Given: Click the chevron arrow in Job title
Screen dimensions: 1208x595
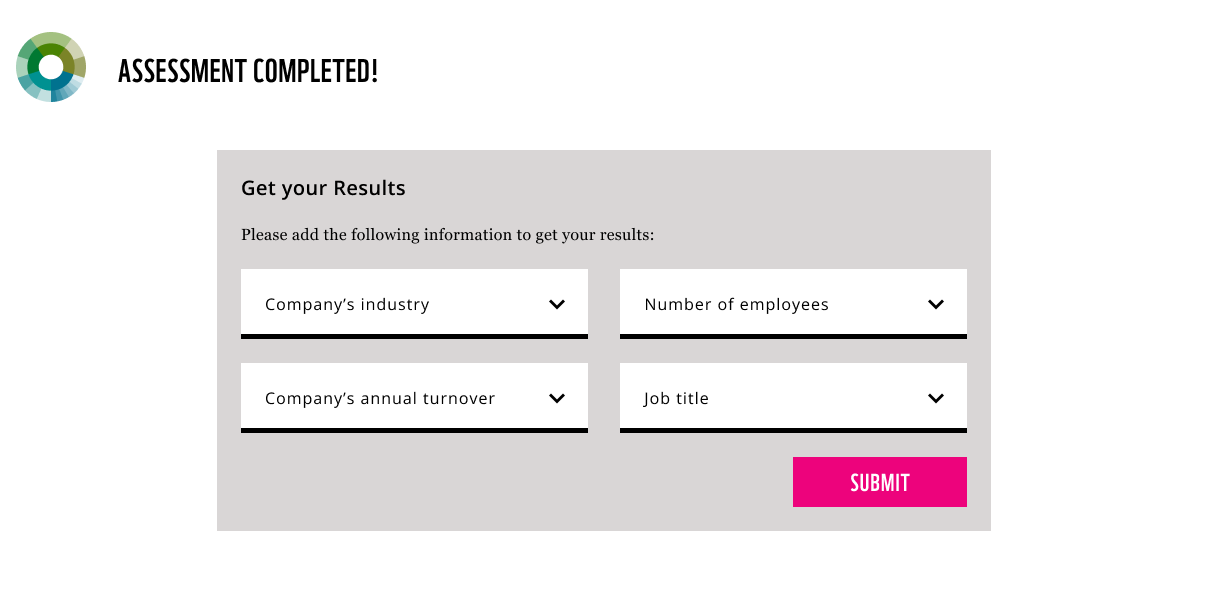Looking at the screenshot, I should pos(936,398).
